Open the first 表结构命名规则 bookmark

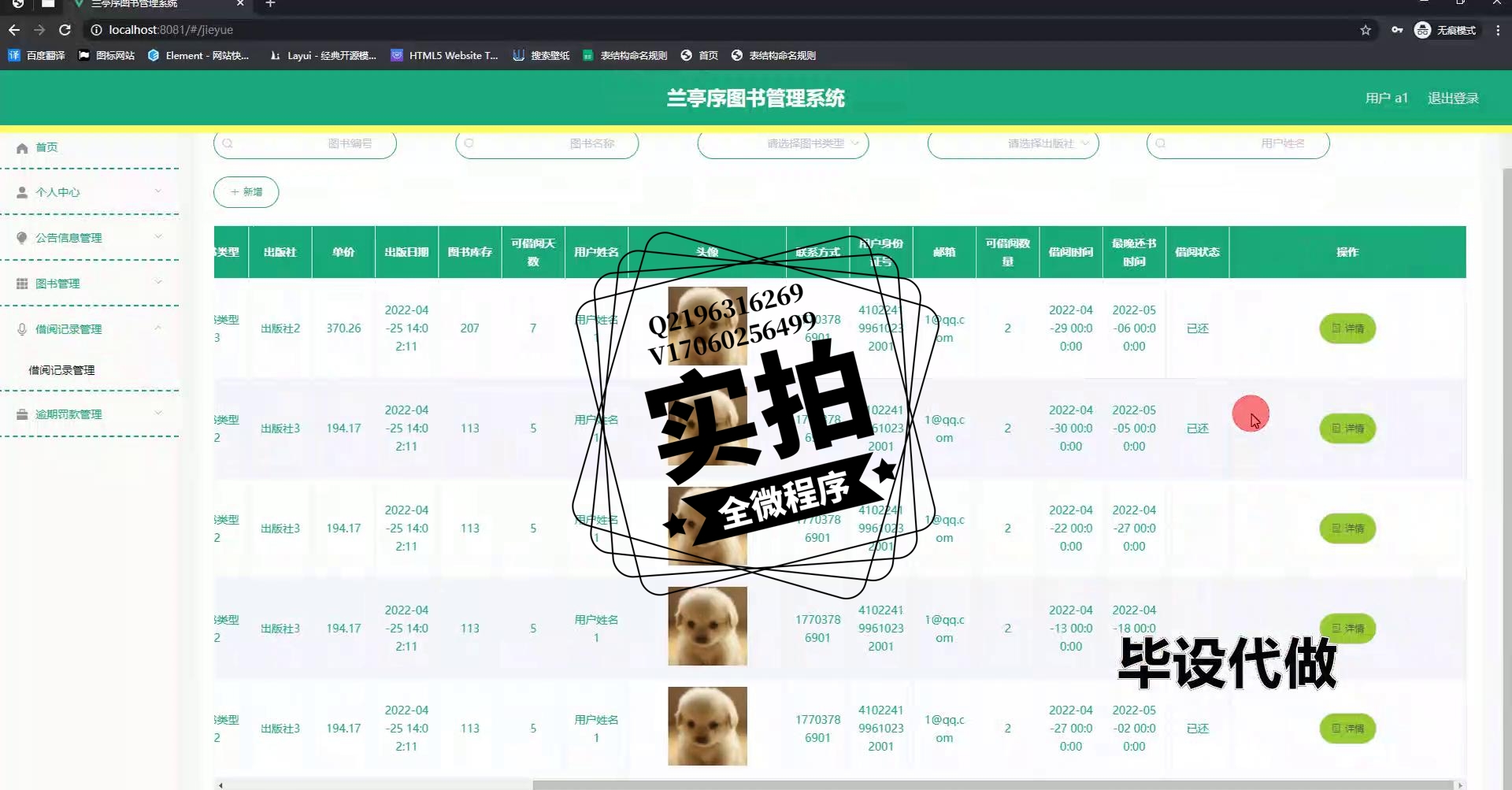coord(625,55)
